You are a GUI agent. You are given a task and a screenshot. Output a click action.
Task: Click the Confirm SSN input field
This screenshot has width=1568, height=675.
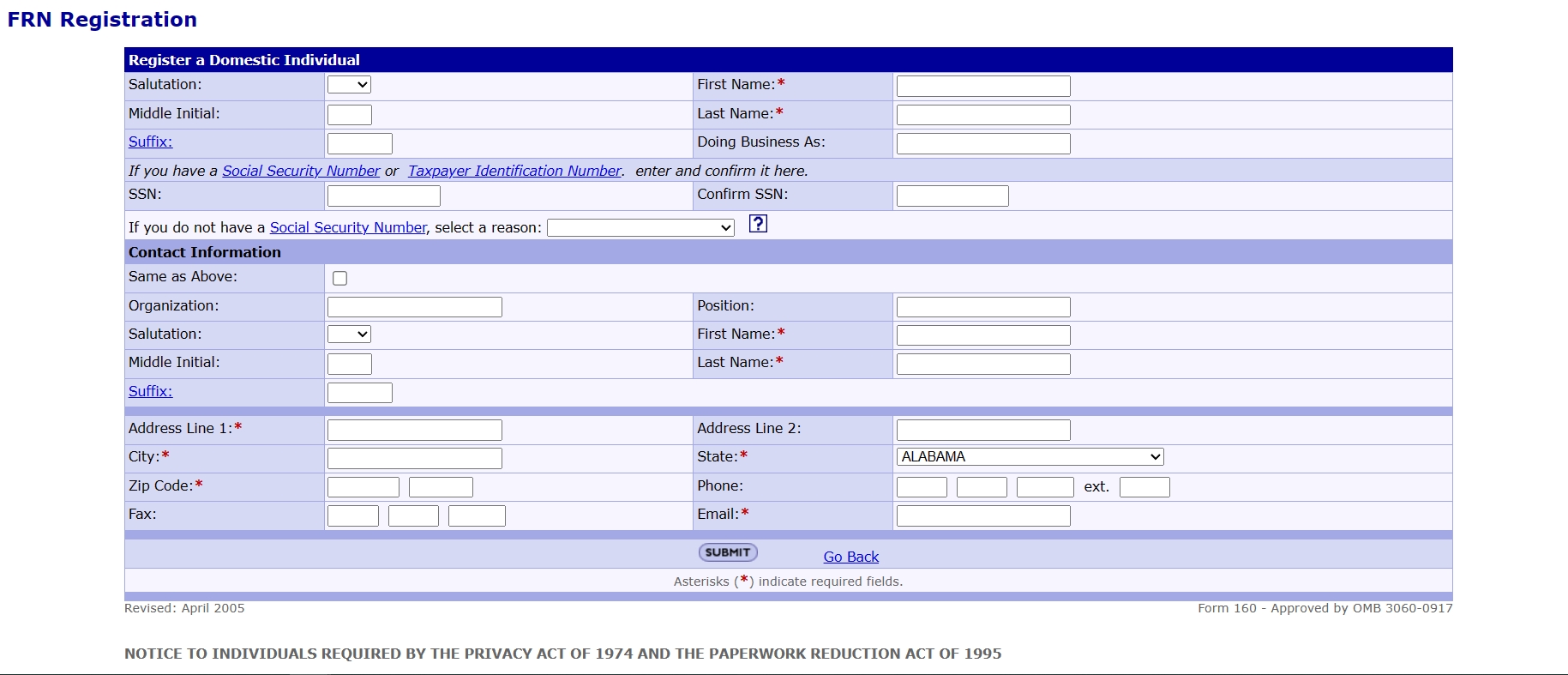[952, 196]
